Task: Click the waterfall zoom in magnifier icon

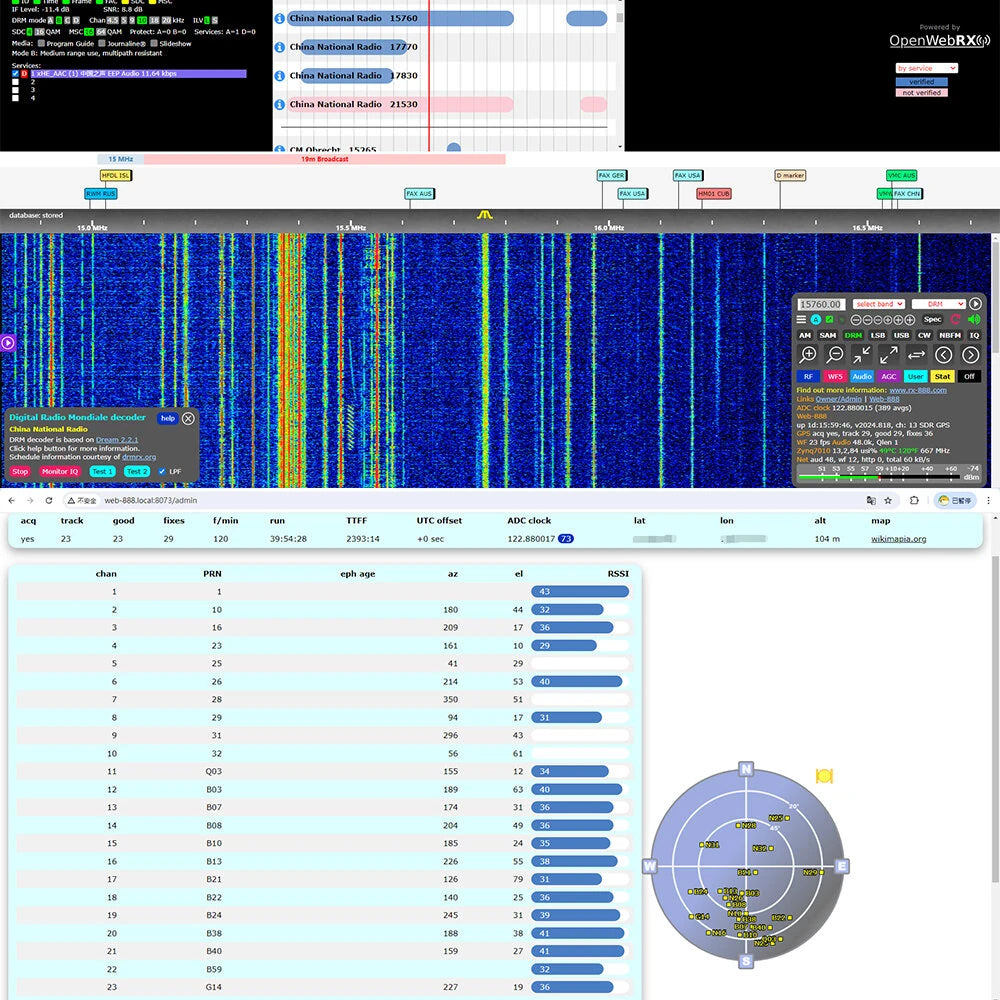Action: click(809, 355)
